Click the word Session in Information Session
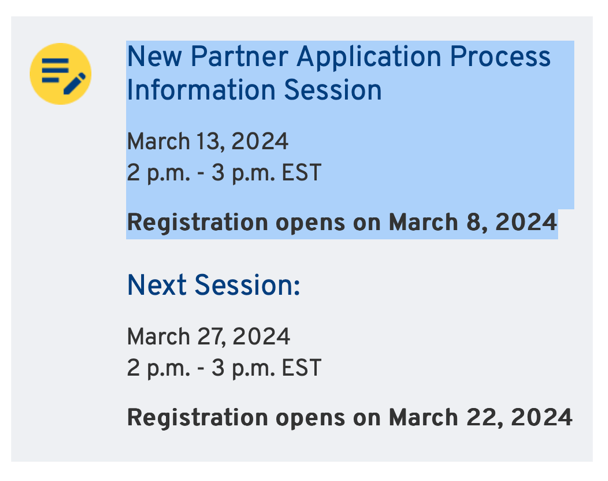The height and width of the screenshot is (481, 608). 333,90
